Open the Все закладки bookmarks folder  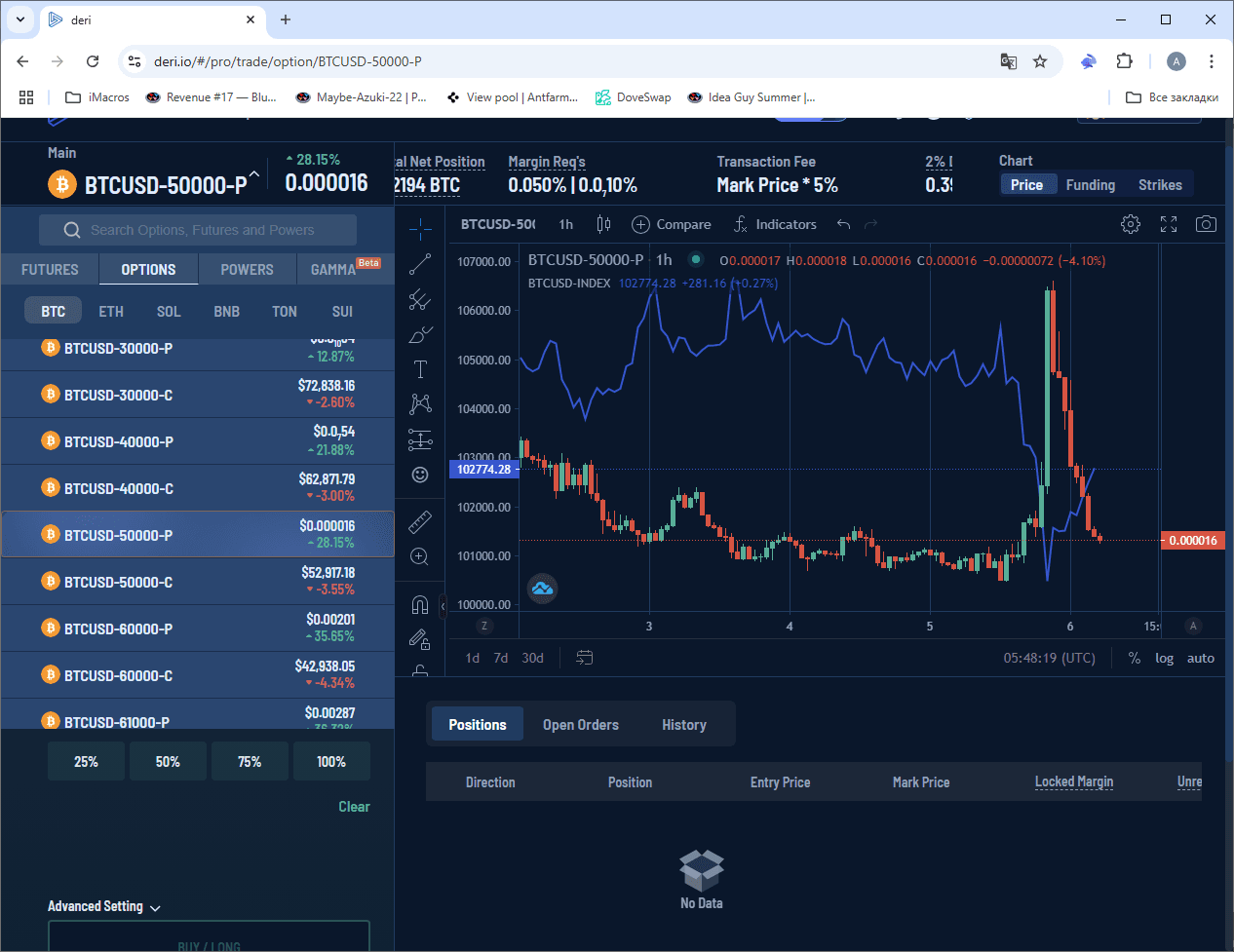(1172, 97)
